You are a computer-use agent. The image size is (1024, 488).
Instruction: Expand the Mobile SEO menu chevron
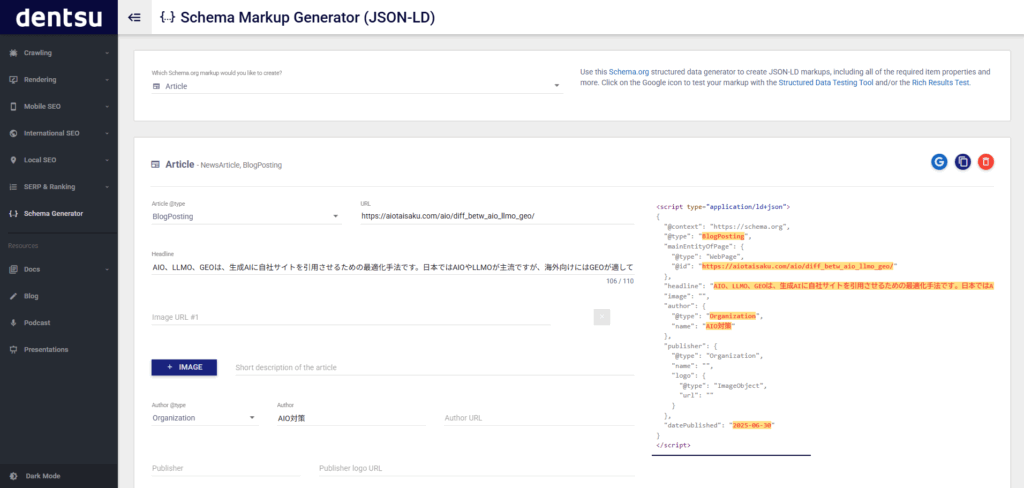106,106
